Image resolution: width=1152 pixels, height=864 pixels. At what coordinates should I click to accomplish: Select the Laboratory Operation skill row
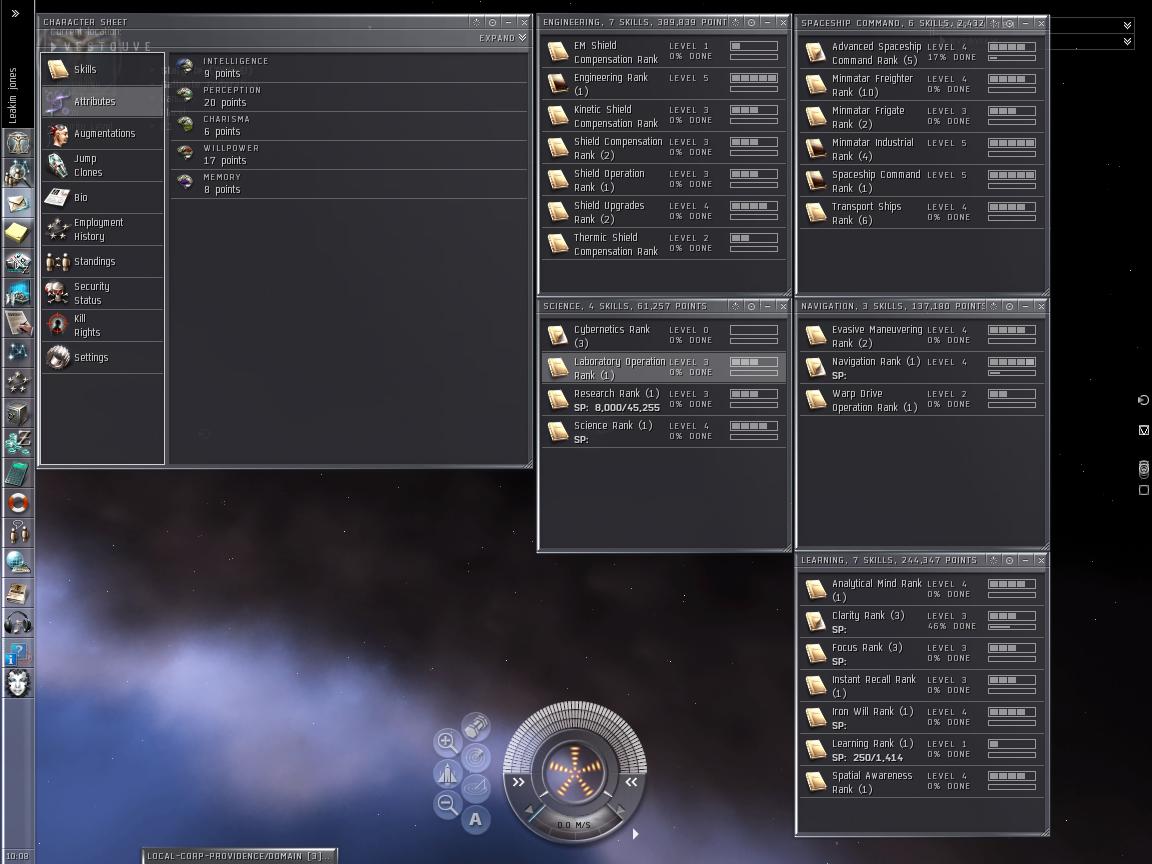(664, 368)
